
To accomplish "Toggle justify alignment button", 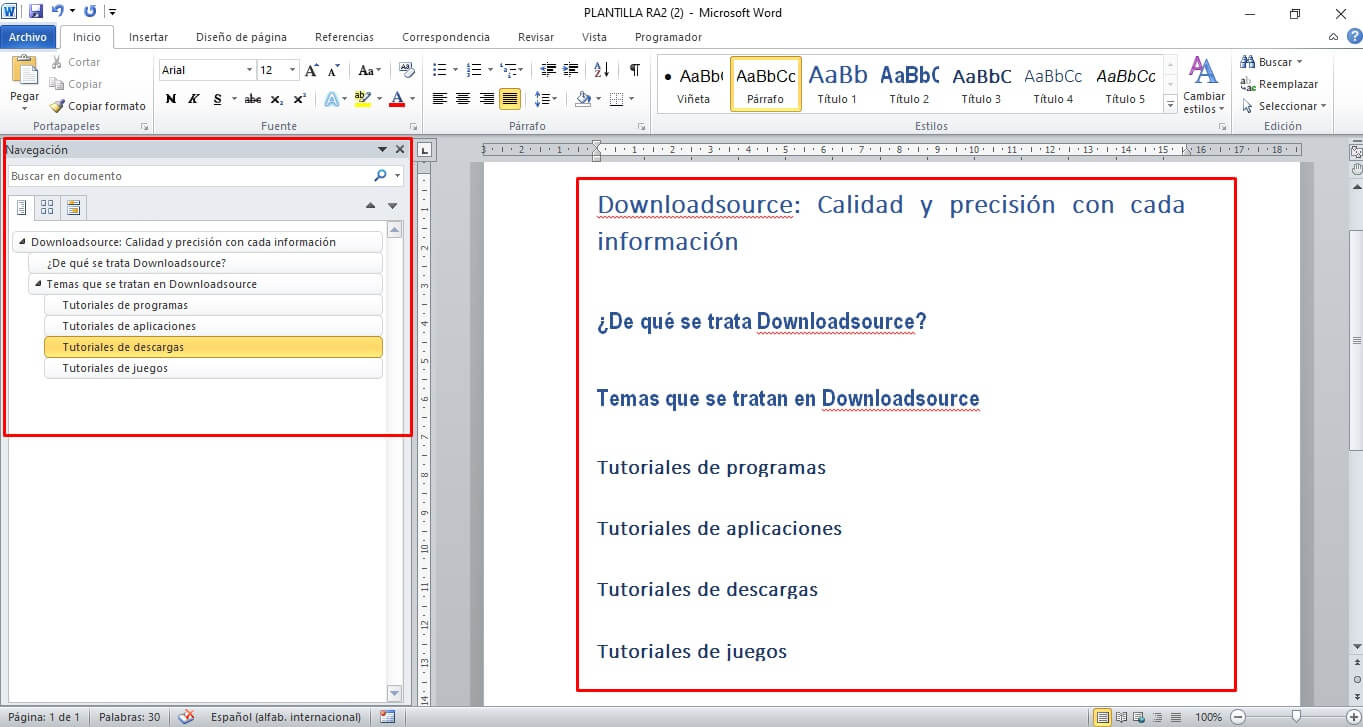I will [x=510, y=99].
